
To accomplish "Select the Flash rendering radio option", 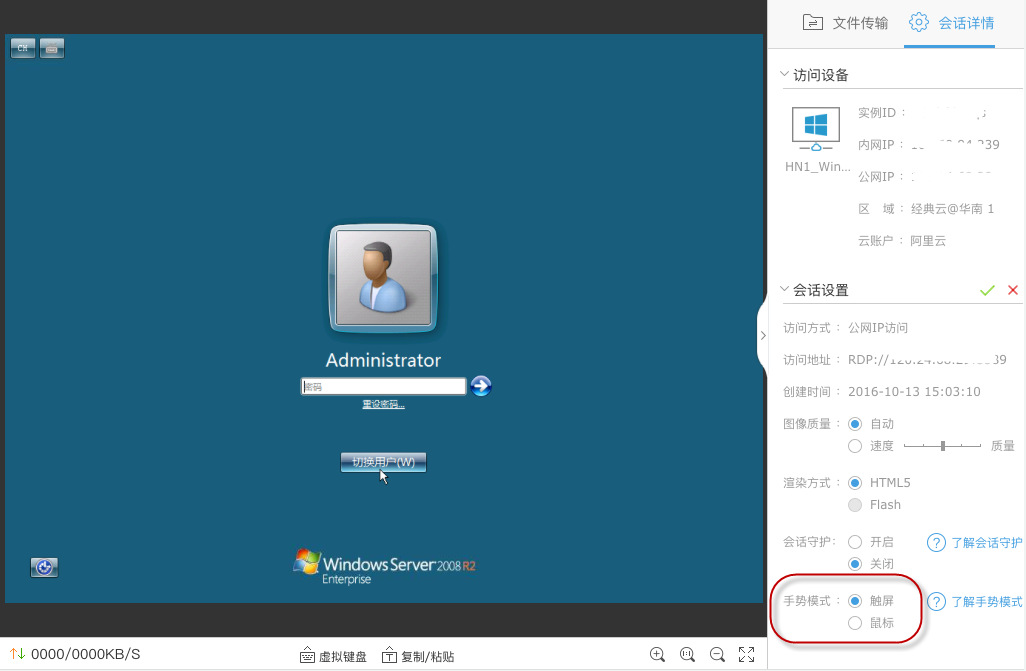I will 855,505.
